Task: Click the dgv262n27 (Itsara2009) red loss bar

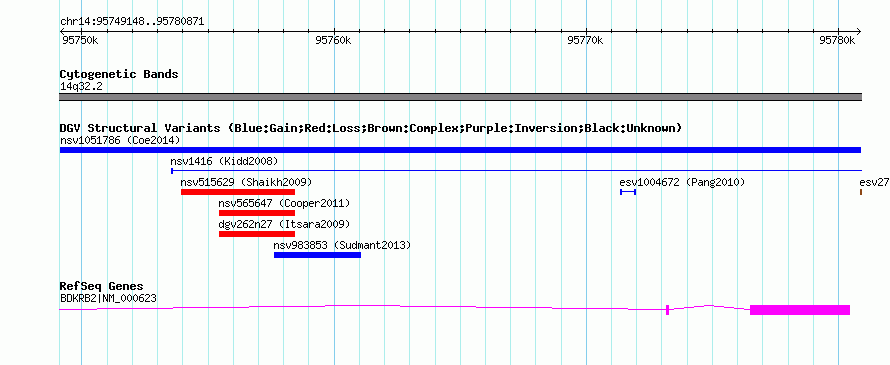Action: (x=257, y=234)
